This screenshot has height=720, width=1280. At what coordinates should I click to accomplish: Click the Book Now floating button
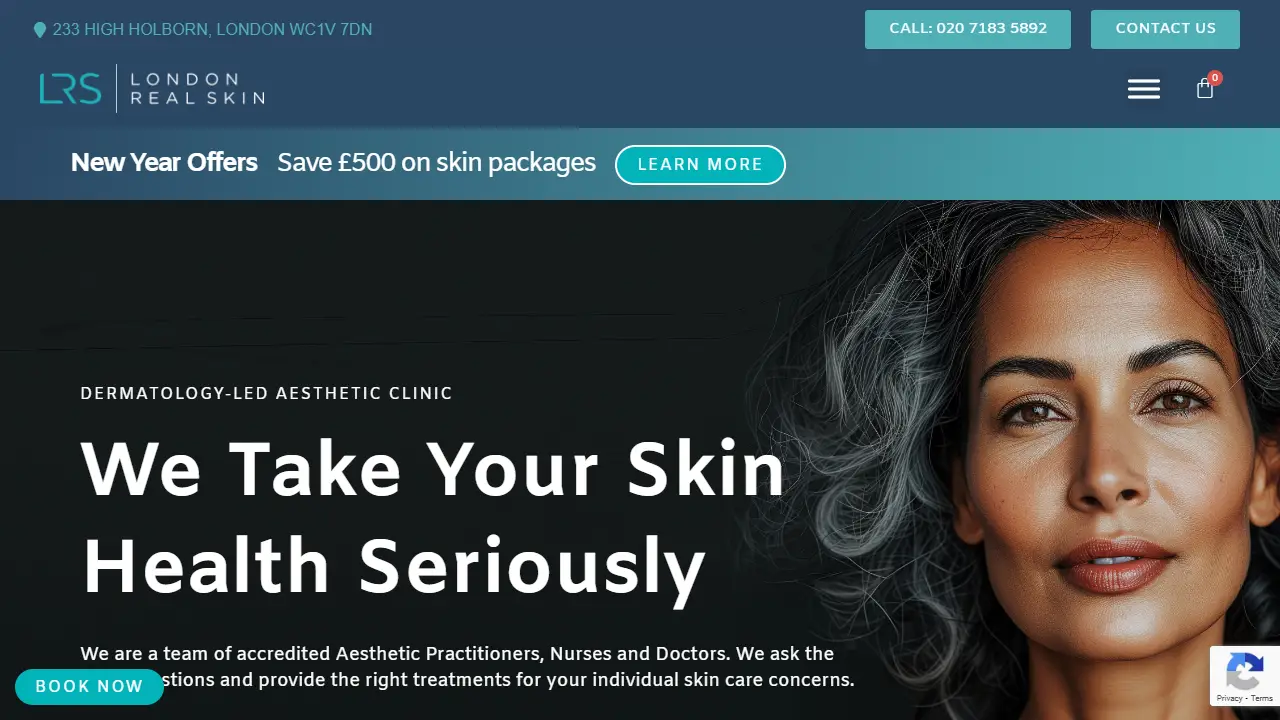89,687
